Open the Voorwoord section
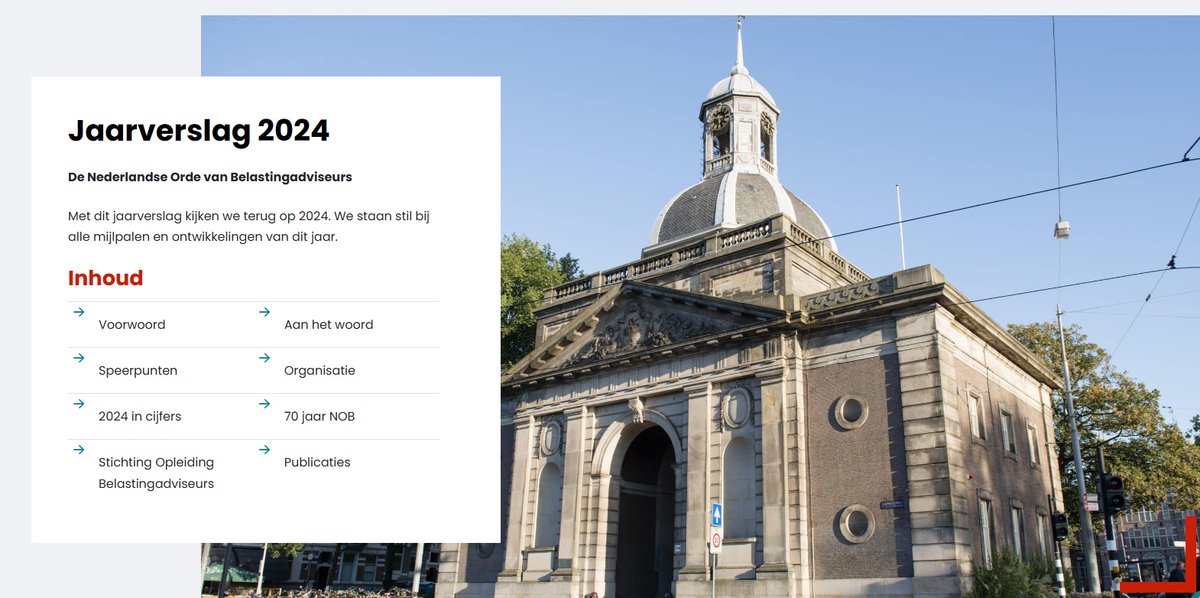The height and width of the screenshot is (598, 1200). 131,324
